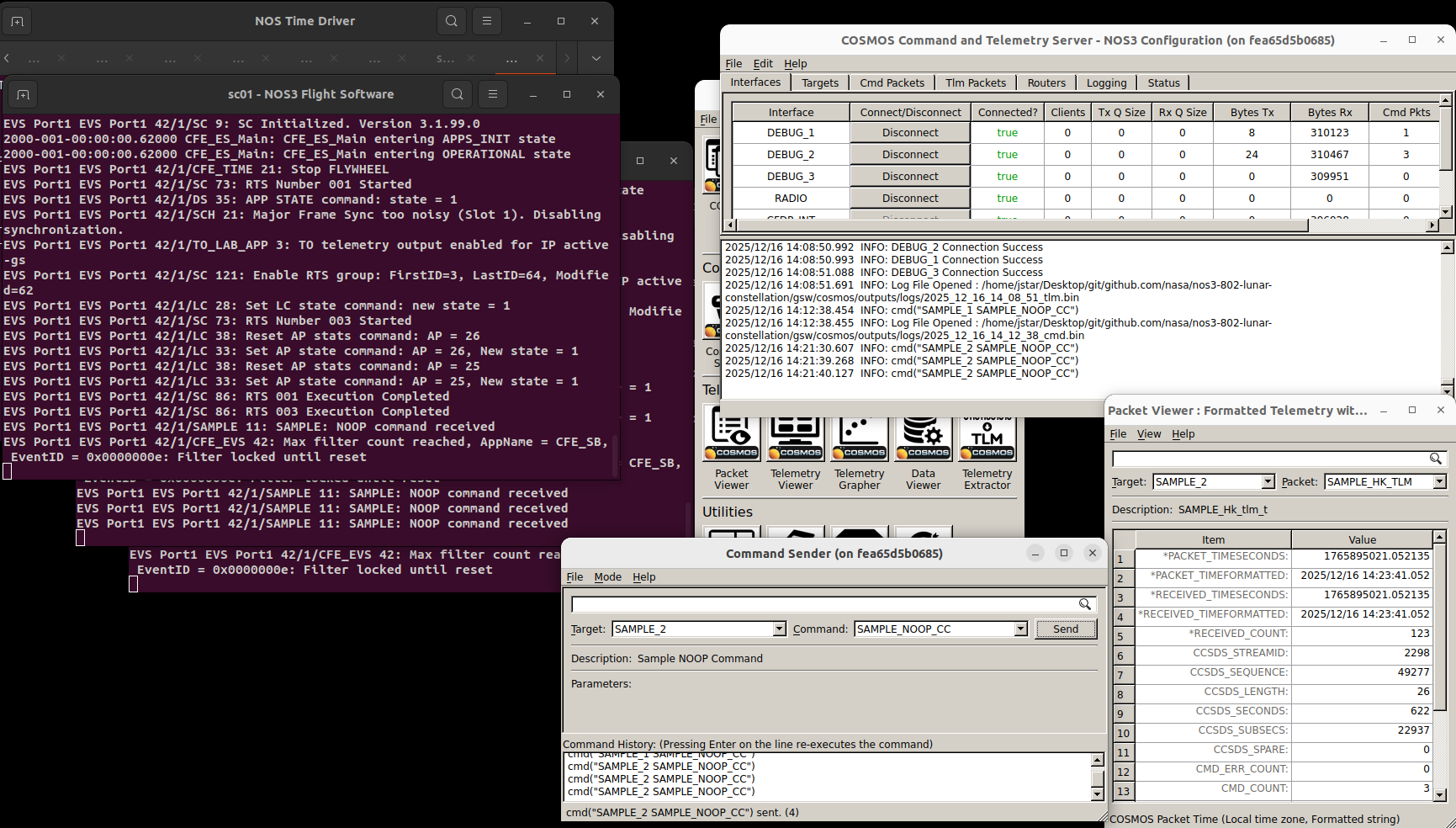Click new tab icon in sc01 terminal titlebar
This screenshot has height=828, width=1456.
[23, 94]
